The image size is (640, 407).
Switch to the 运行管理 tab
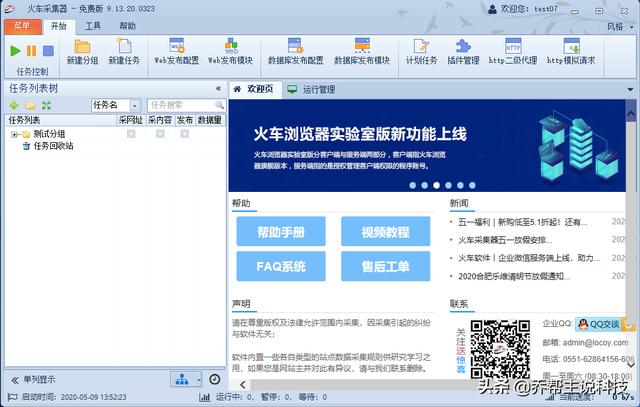pyautogui.click(x=312, y=89)
